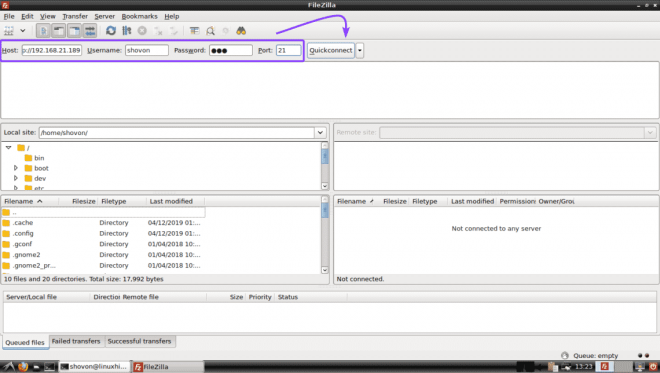The width and height of the screenshot is (660, 373).
Task: Select the .gnome2 directory row
Action: click(x=104, y=255)
